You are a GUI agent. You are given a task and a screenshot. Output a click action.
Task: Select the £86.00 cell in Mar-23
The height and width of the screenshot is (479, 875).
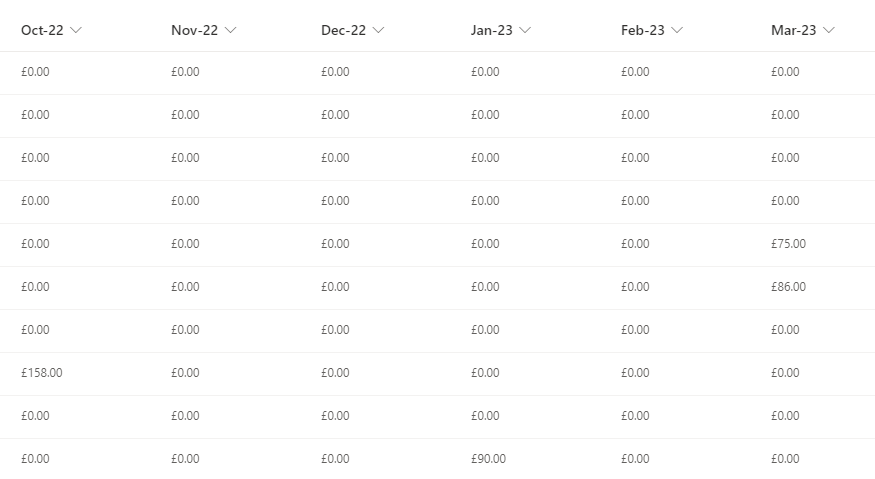789,287
